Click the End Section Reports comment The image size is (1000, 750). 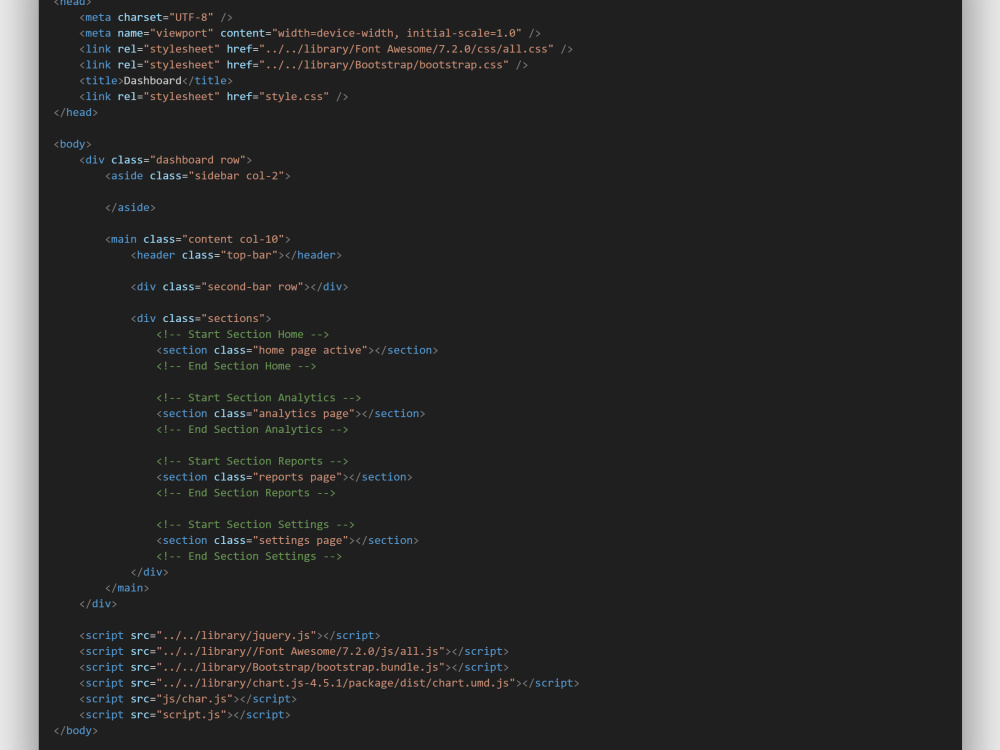pyautogui.click(x=246, y=493)
